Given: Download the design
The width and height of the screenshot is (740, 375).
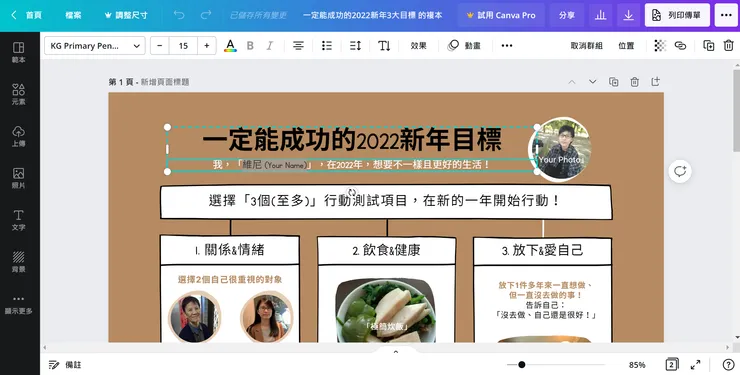Looking at the screenshot, I should [x=628, y=15].
